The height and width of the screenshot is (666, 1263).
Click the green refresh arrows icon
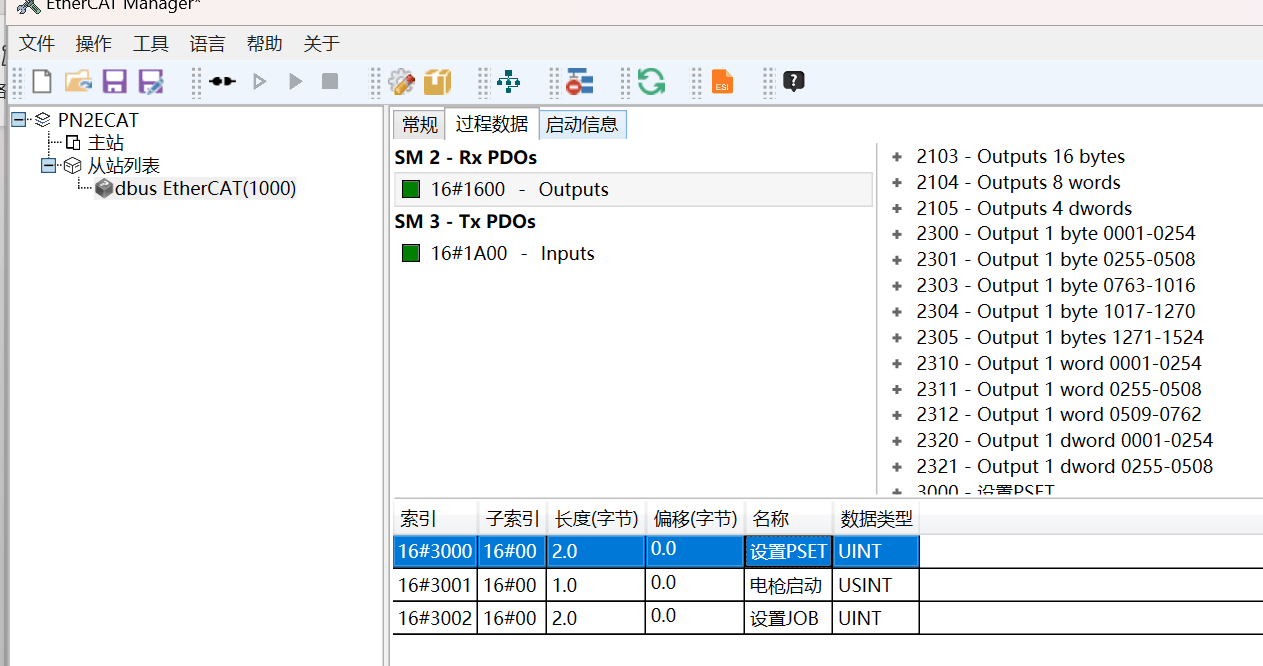coord(651,81)
